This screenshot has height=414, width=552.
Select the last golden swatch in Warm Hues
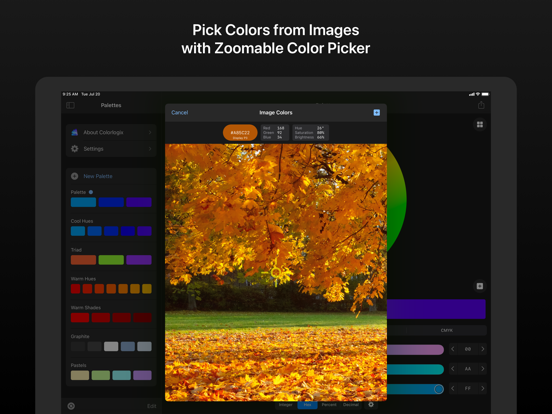(x=147, y=289)
